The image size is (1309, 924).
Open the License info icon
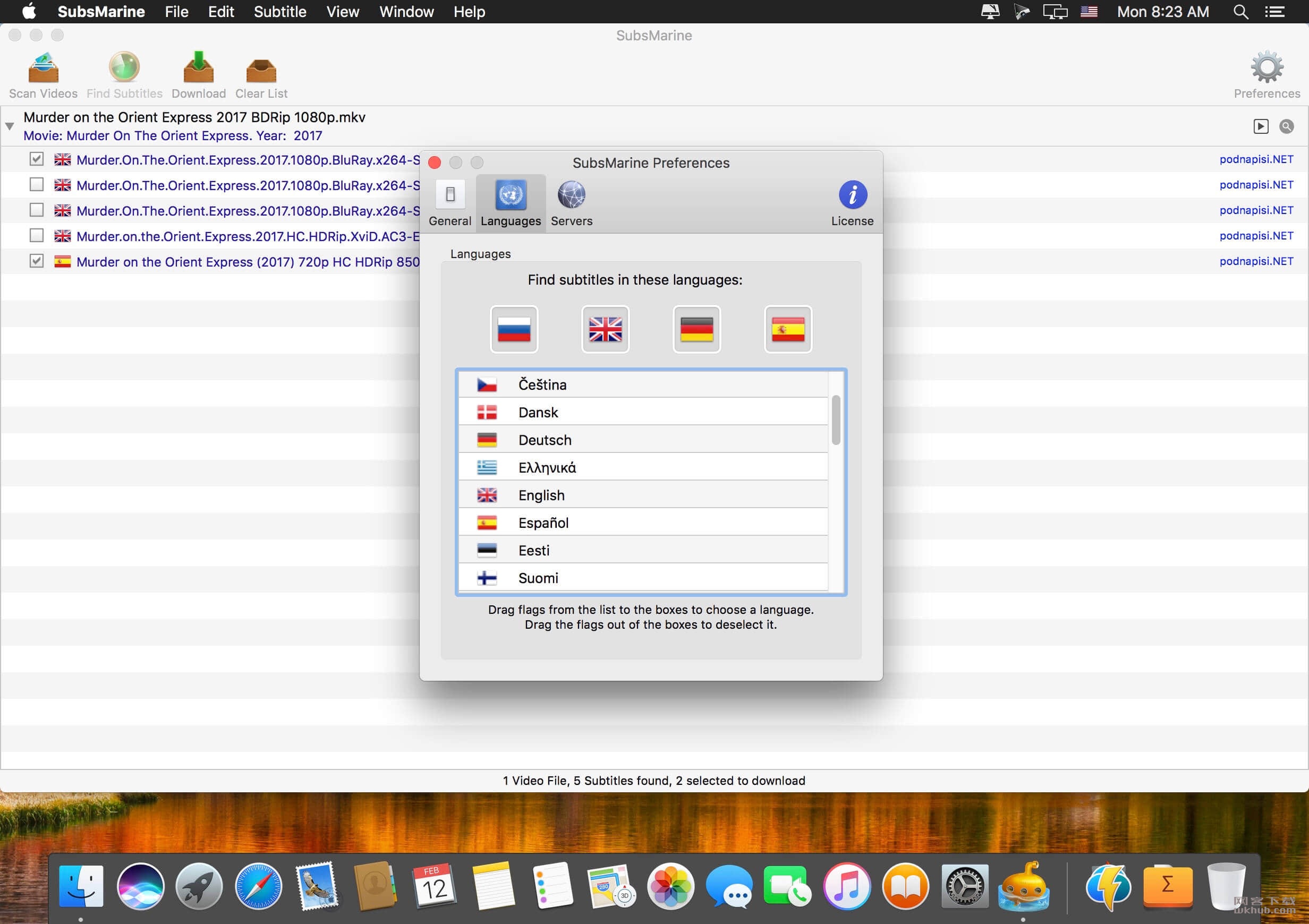pyautogui.click(x=852, y=195)
